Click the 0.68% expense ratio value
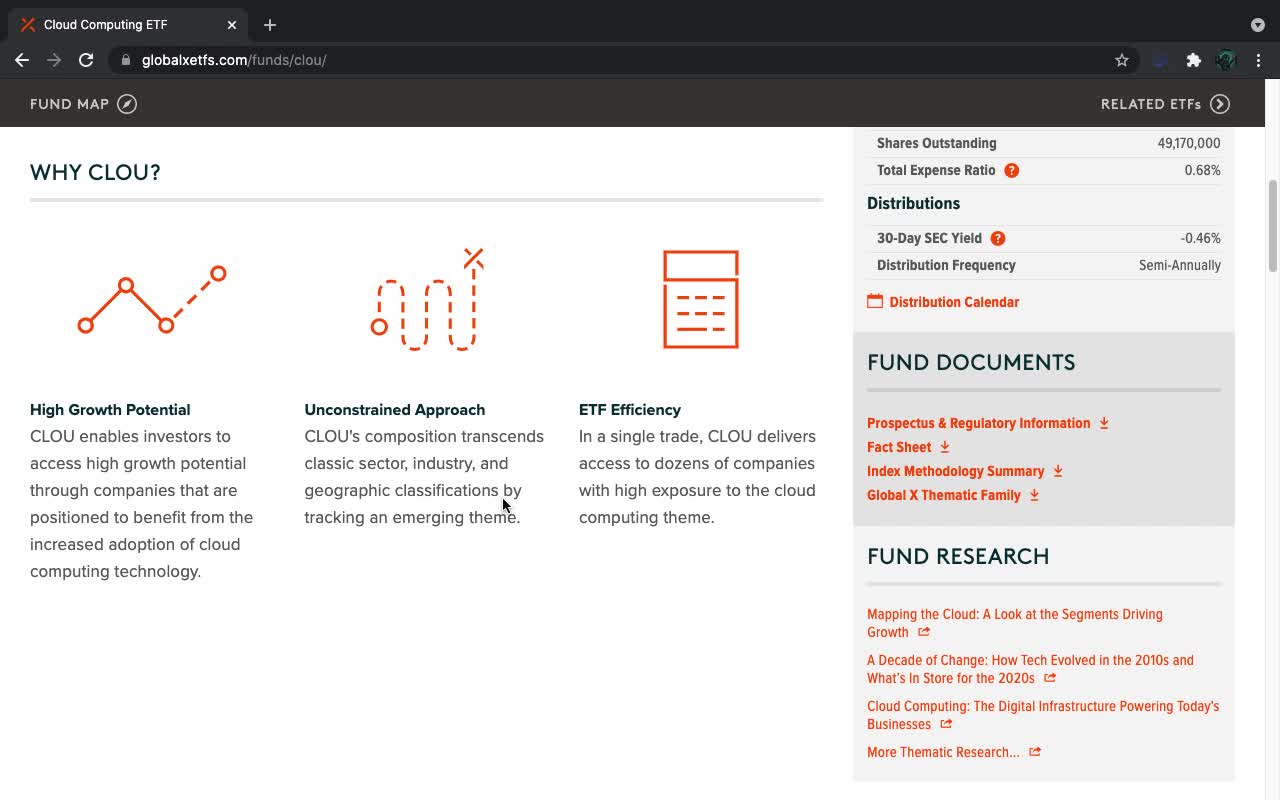 (1203, 170)
